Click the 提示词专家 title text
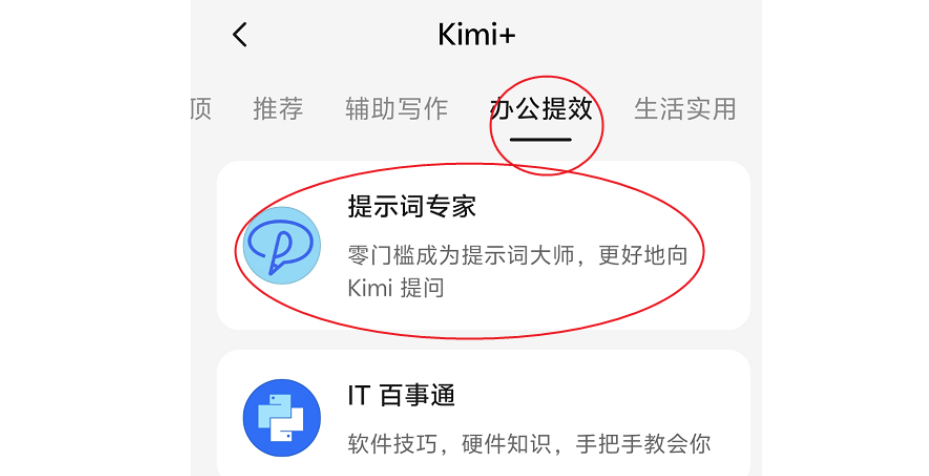929x476 pixels. 412,207
